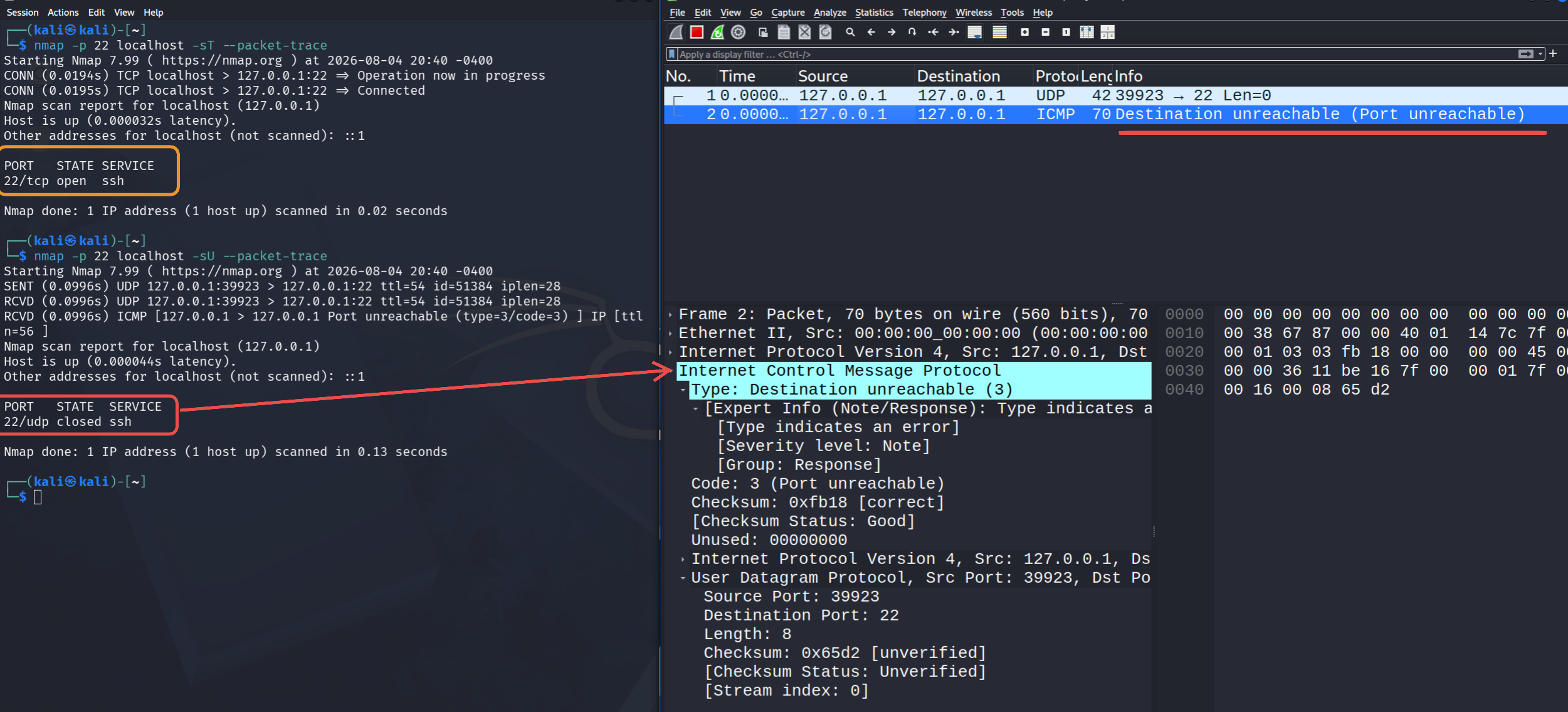Image resolution: width=1568 pixels, height=712 pixels.
Task: Collapse the User Datagram Protocol node
Action: tap(683, 578)
